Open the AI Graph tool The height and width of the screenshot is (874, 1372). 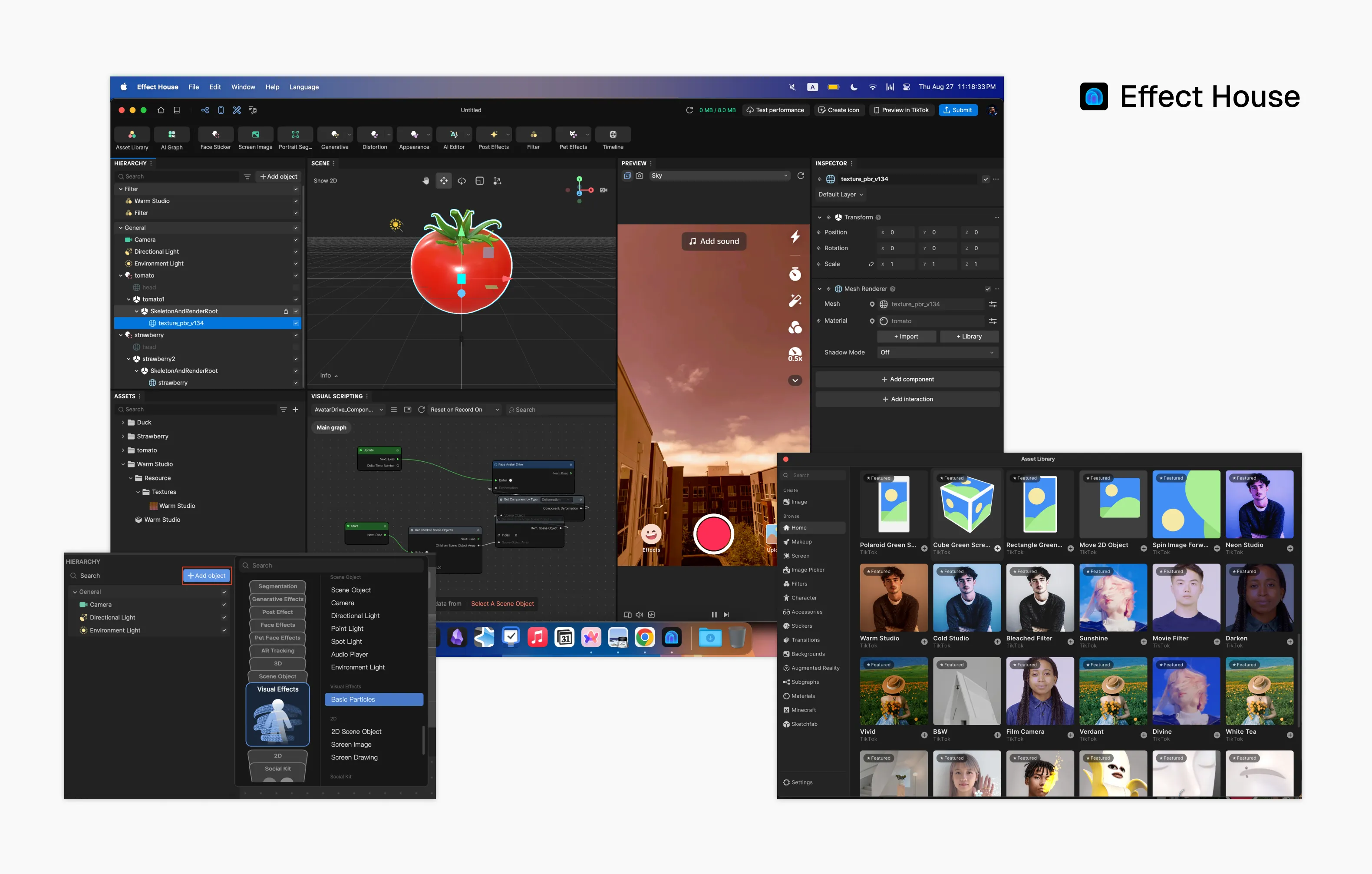click(171, 135)
